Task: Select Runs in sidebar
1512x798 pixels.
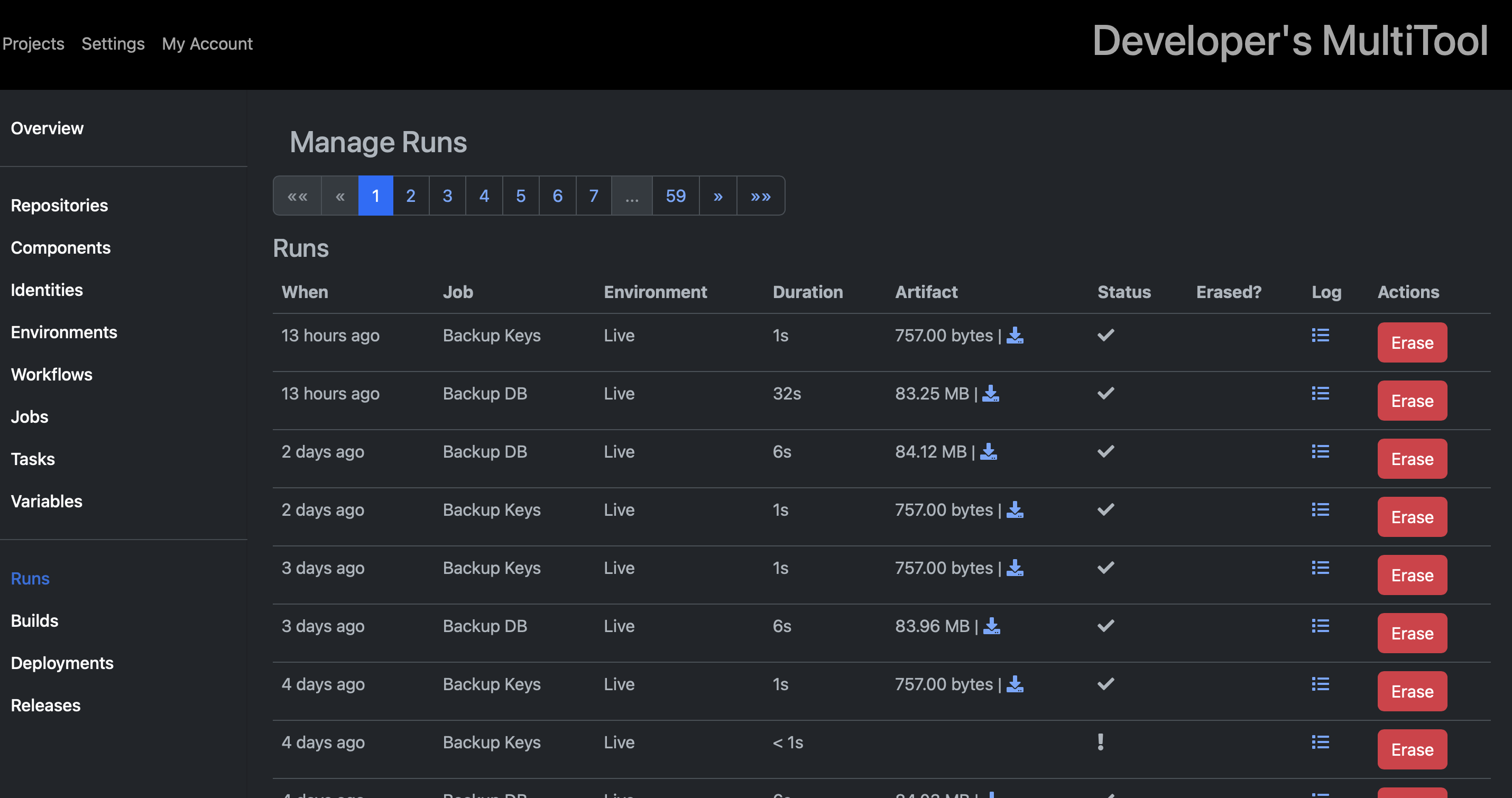Action: pyautogui.click(x=30, y=579)
